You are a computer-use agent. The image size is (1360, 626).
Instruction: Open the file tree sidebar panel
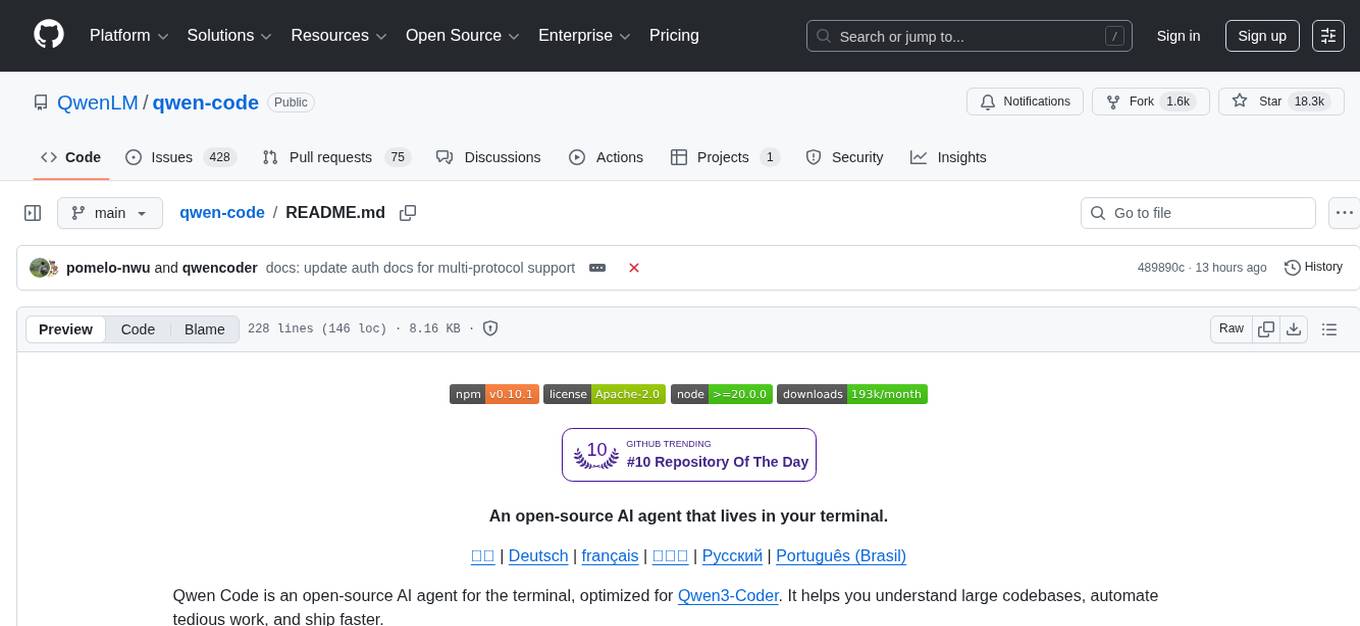(32, 212)
